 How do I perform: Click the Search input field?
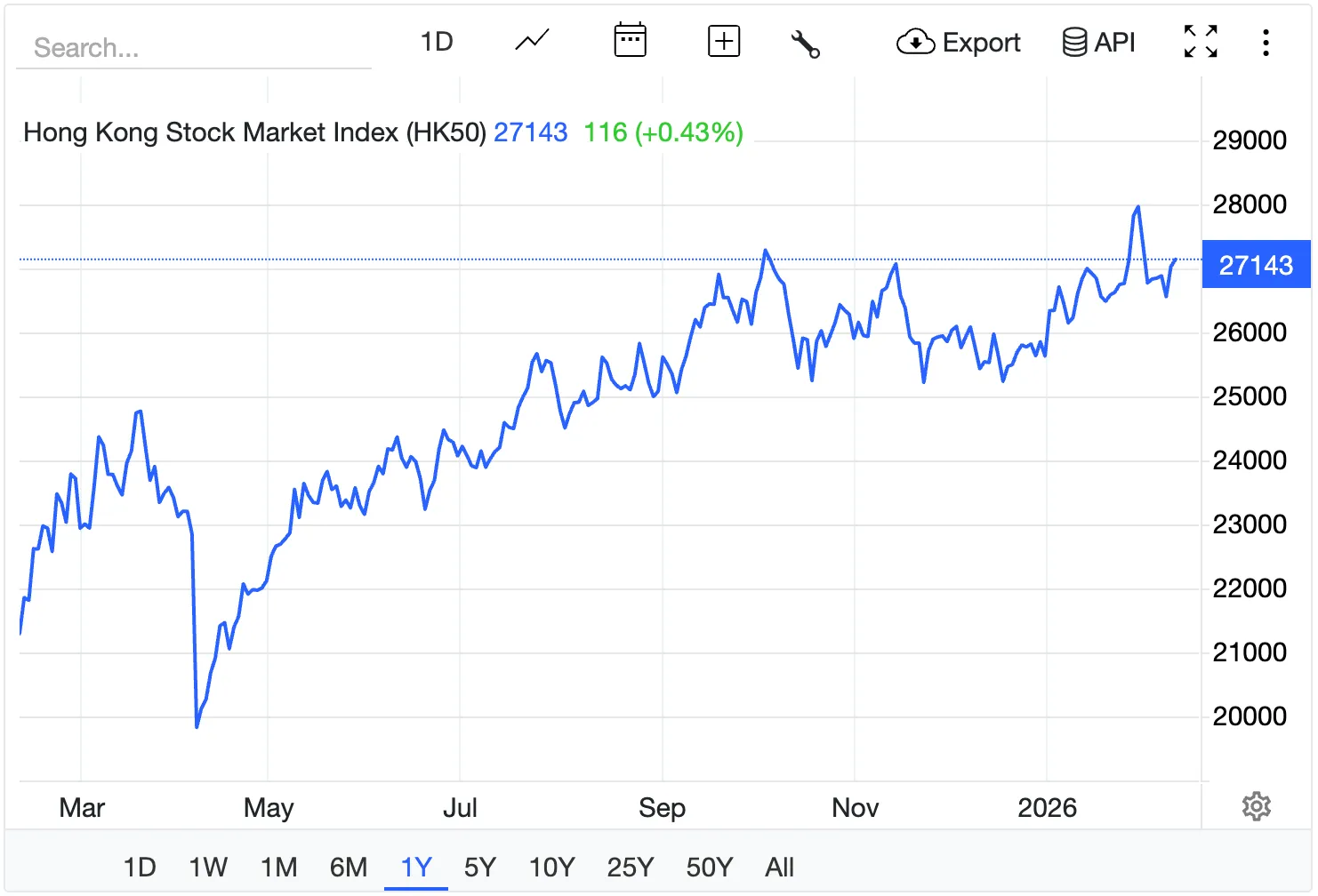click(x=194, y=47)
